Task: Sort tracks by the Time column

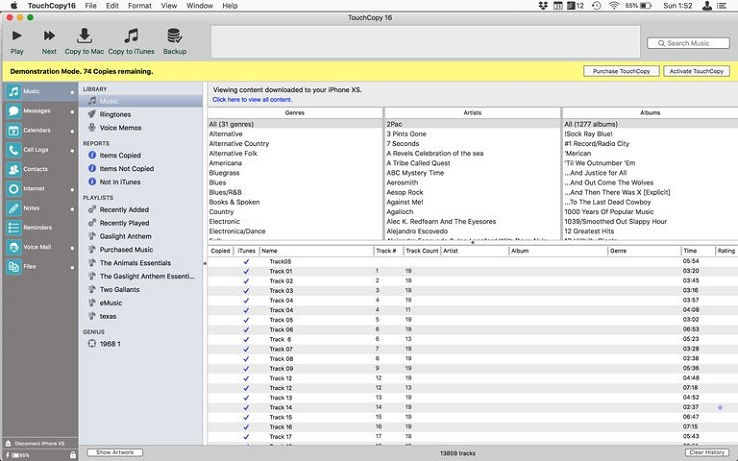Action: click(698, 251)
